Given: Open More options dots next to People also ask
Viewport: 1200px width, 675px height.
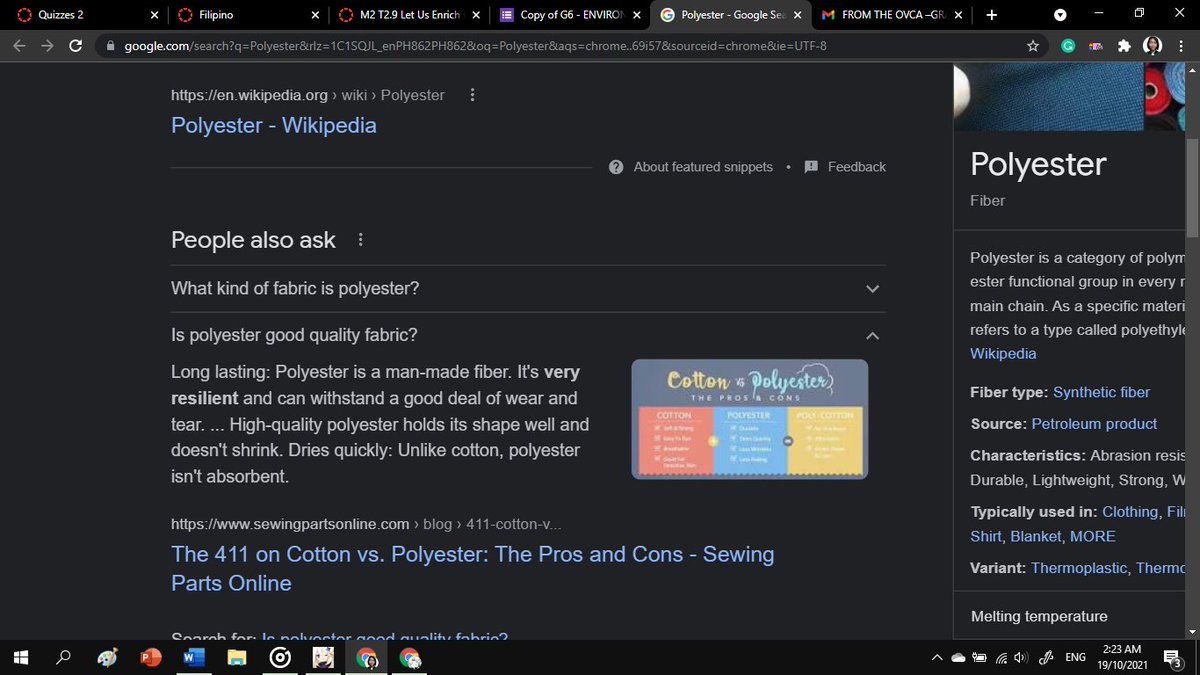Looking at the screenshot, I should coord(361,240).
